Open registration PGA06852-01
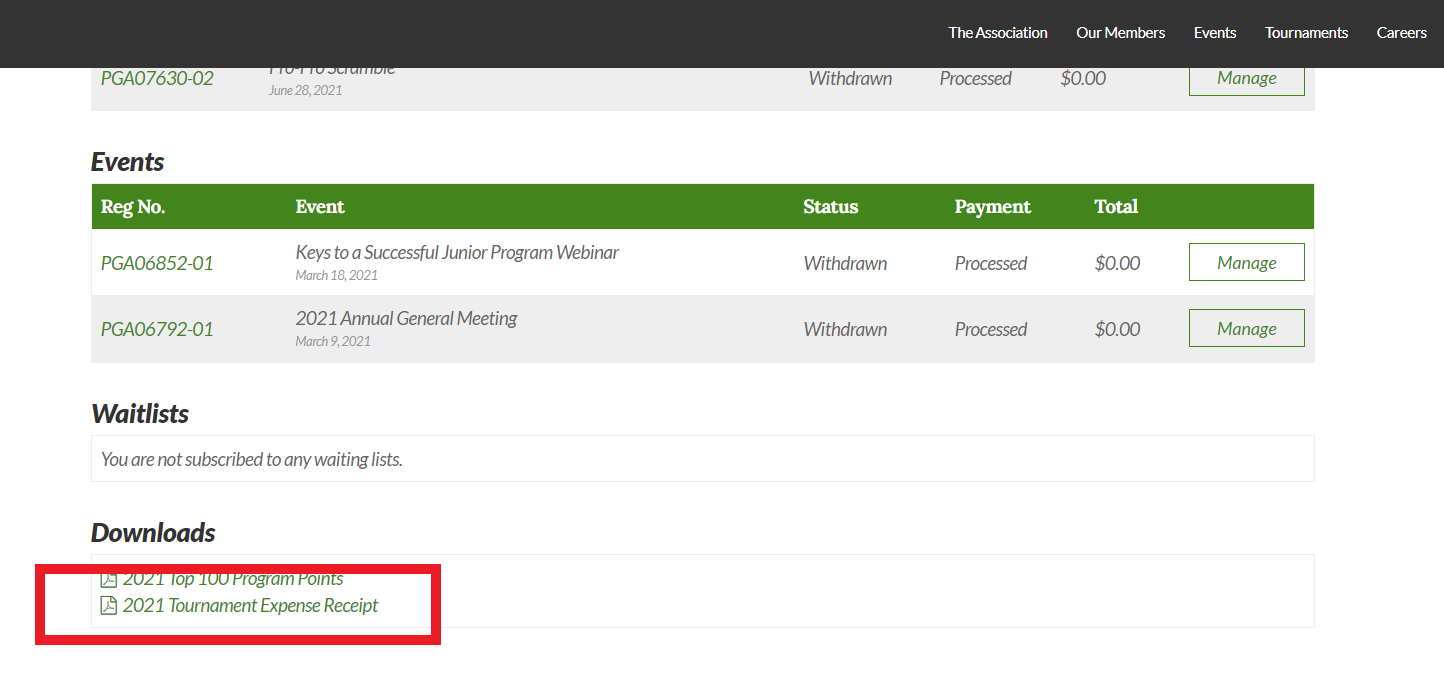 point(157,263)
